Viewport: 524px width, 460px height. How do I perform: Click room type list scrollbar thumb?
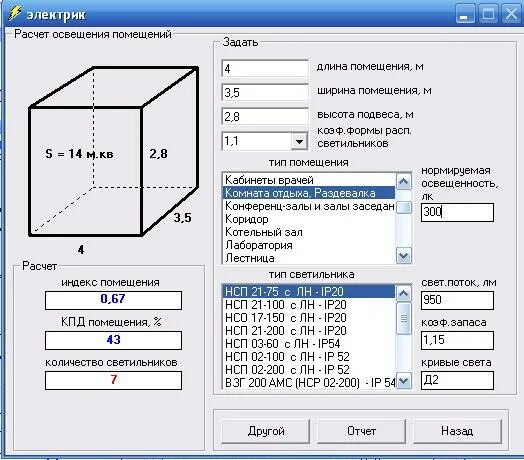(x=404, y=208)
